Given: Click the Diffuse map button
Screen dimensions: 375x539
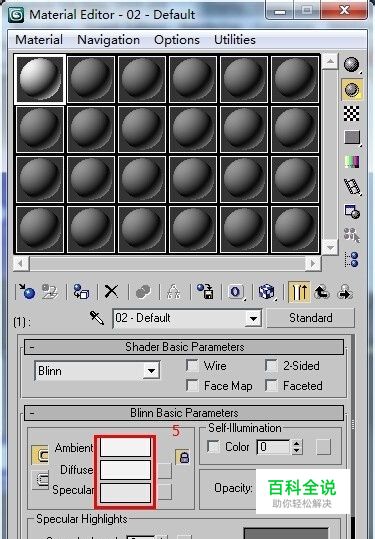Looking at the screenshot, I should tap(165, 471).
